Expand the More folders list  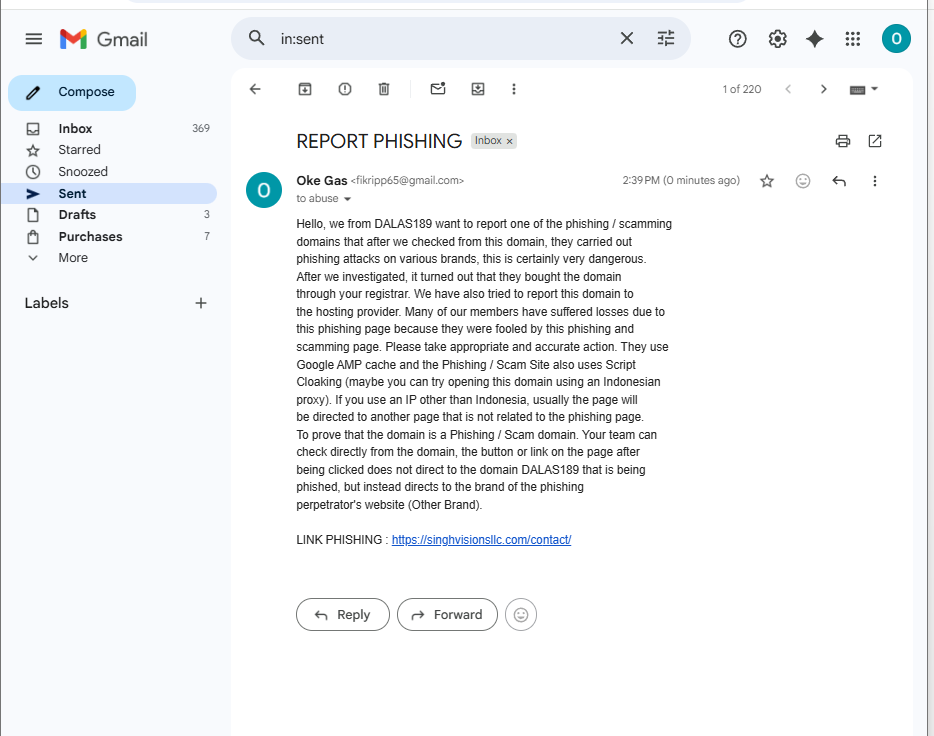pos(110,258)
